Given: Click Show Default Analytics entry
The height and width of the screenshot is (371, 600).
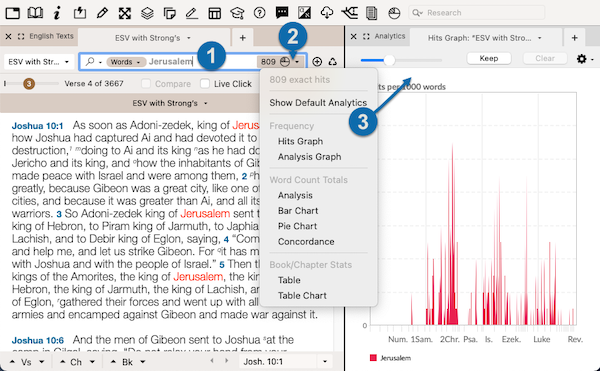Looking at the screenshot, I should 318,103.
